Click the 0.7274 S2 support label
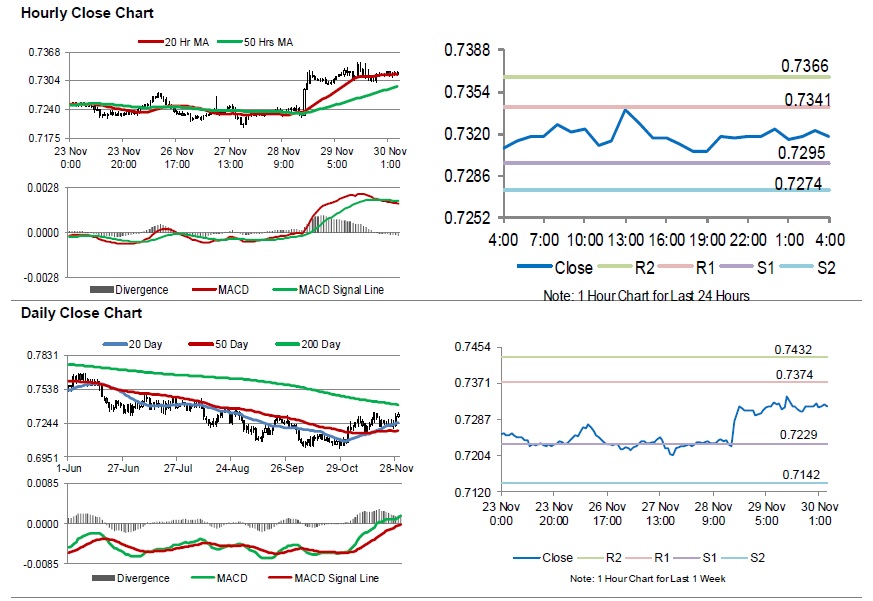The image size is (873, 601). [798, 183]
